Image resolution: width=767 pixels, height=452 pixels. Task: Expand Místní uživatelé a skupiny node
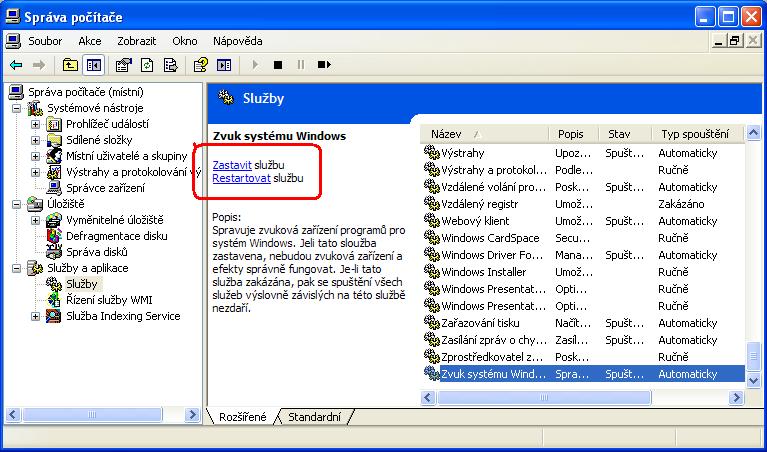[35, 157]
